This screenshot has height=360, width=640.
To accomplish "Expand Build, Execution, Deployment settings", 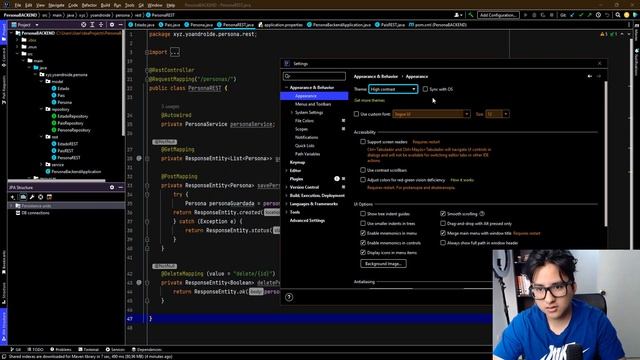I will click(x=287, y=196).
